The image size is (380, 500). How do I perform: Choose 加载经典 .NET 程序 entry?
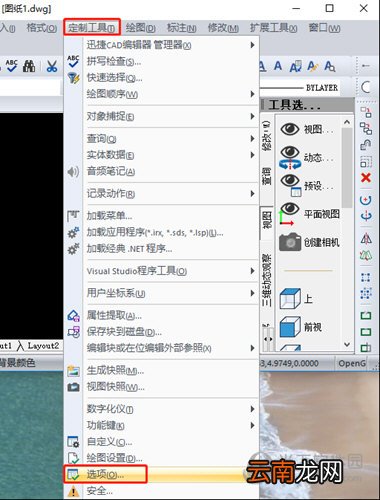[x=162, y=249]
